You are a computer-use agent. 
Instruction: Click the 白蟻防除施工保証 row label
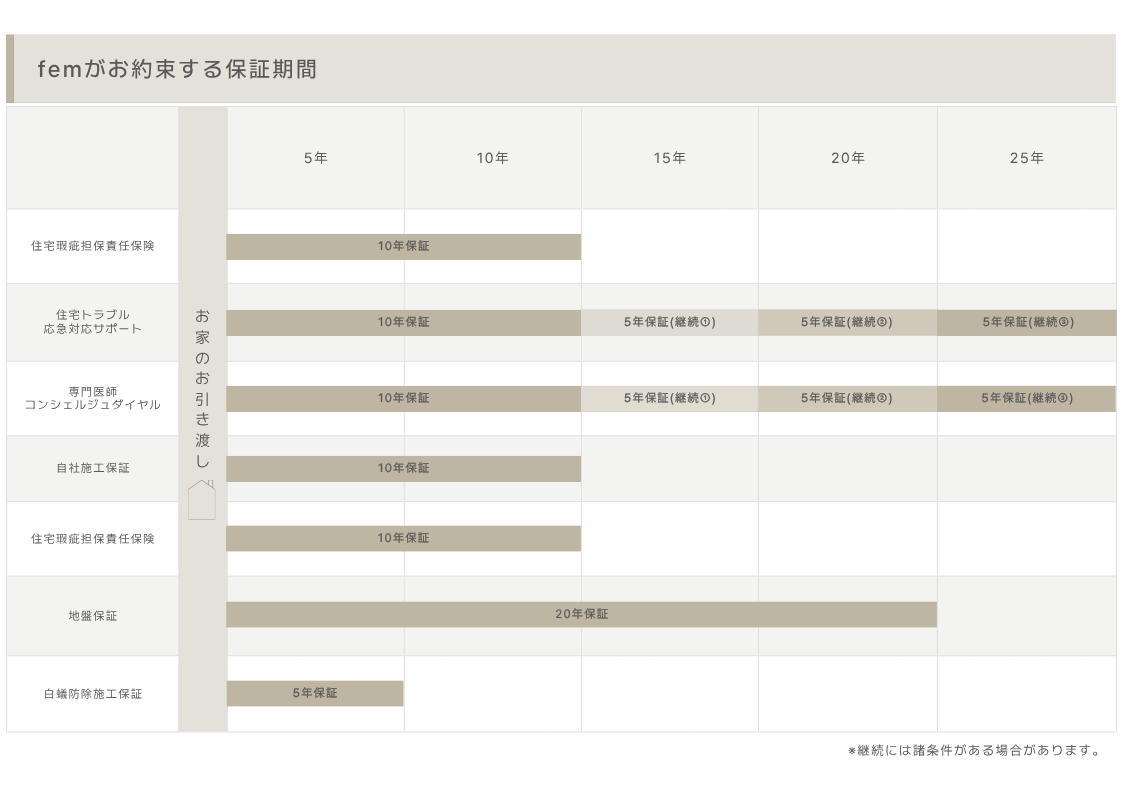(x=93, y=694)
